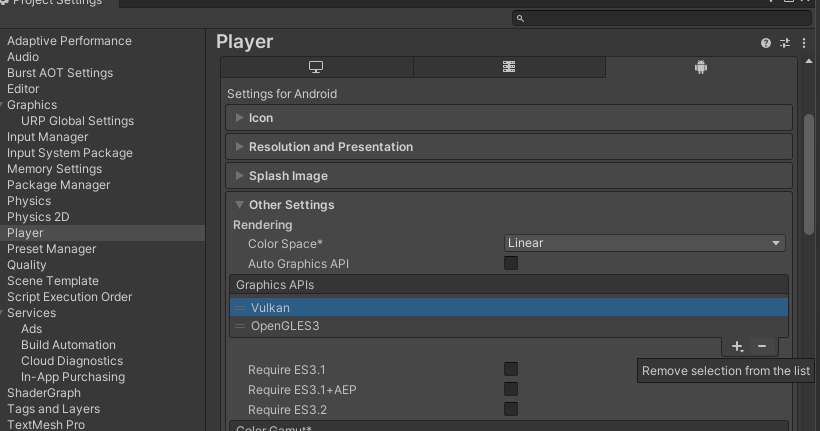Open Preset Manager settings
Screen dimensions: 820x431
click(51, 249)
